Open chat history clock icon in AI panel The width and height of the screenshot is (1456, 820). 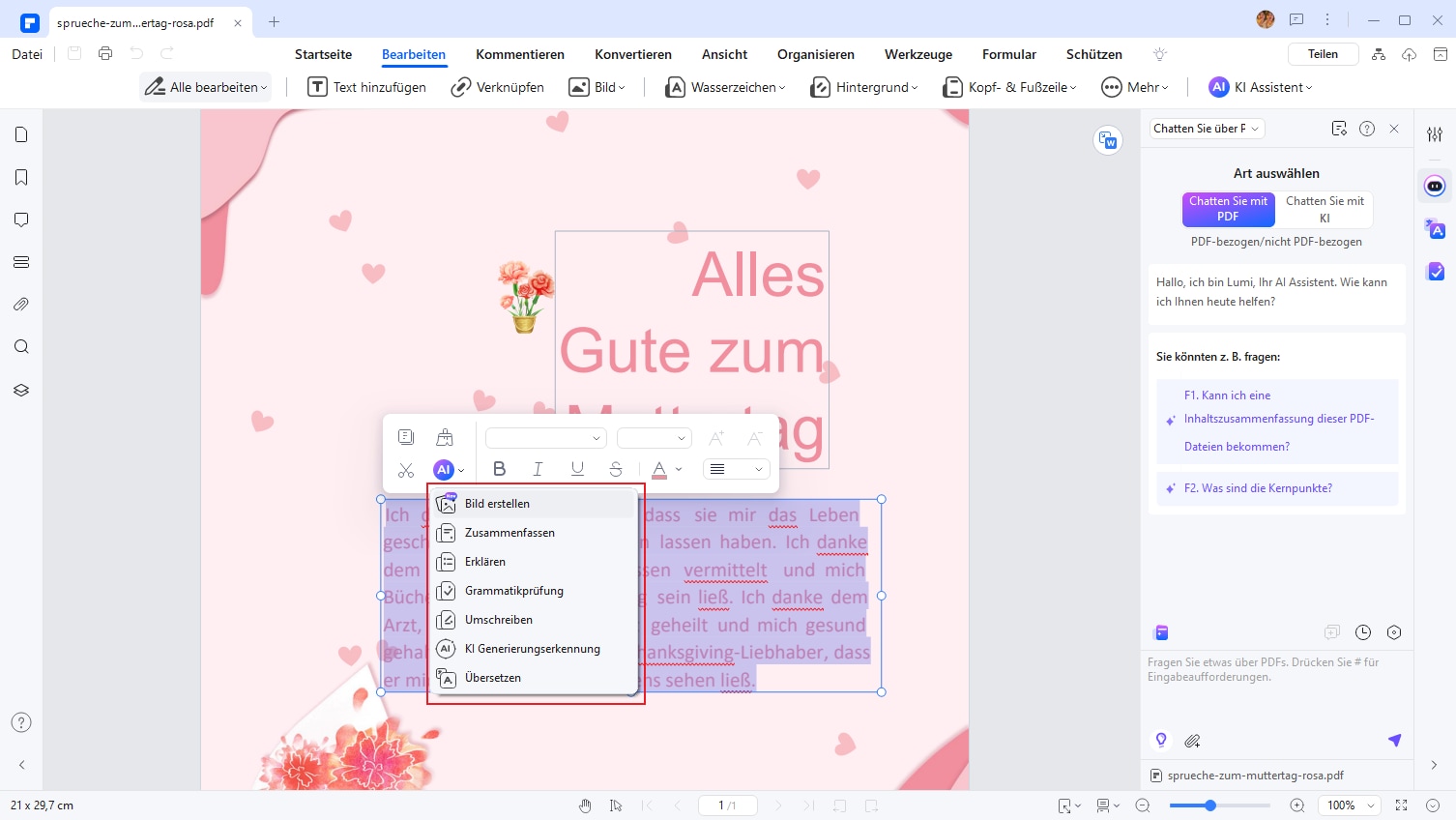pos(1363,632)
